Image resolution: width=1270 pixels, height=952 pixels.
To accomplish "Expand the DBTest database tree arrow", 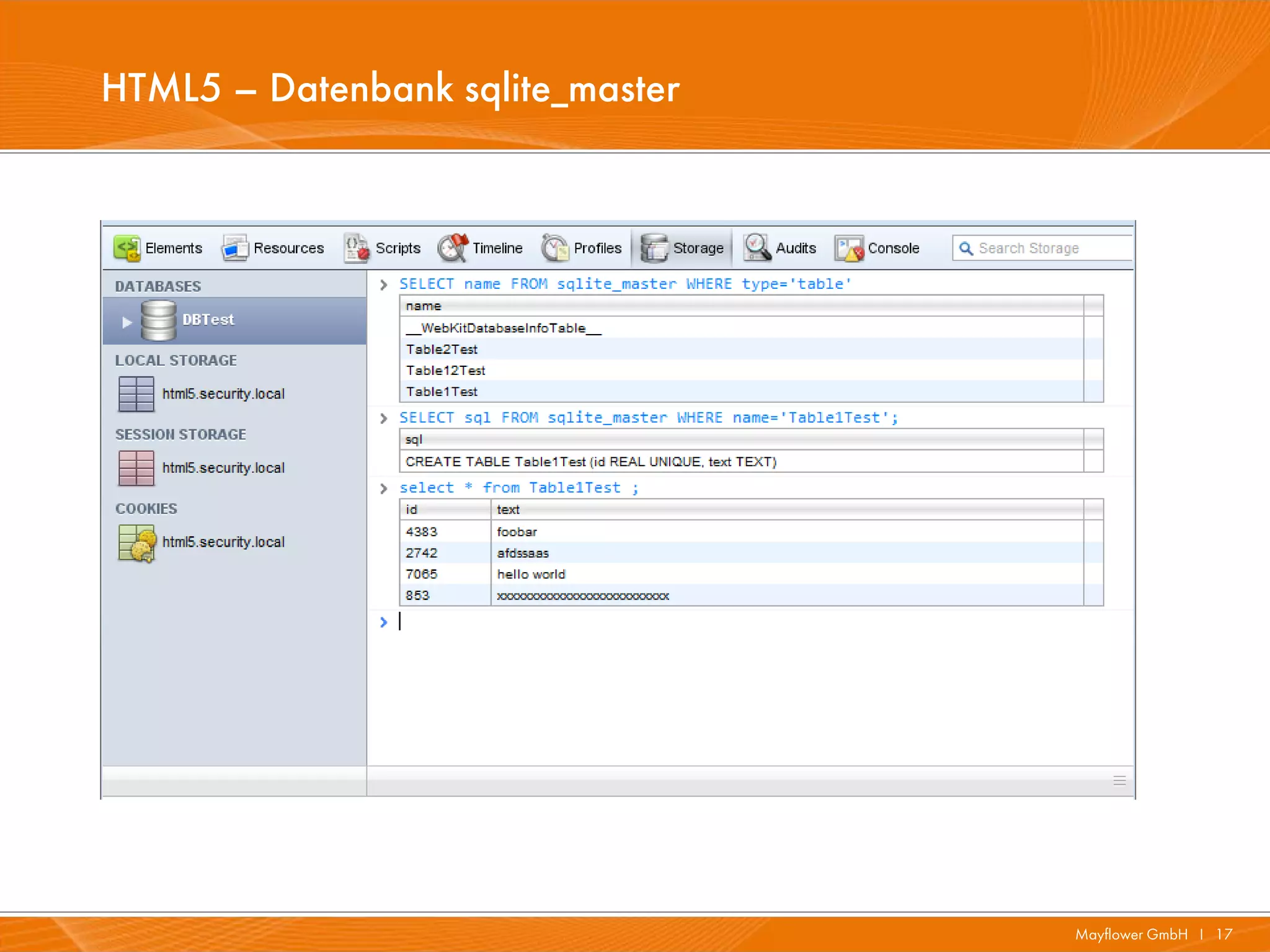I will [127, 322].
